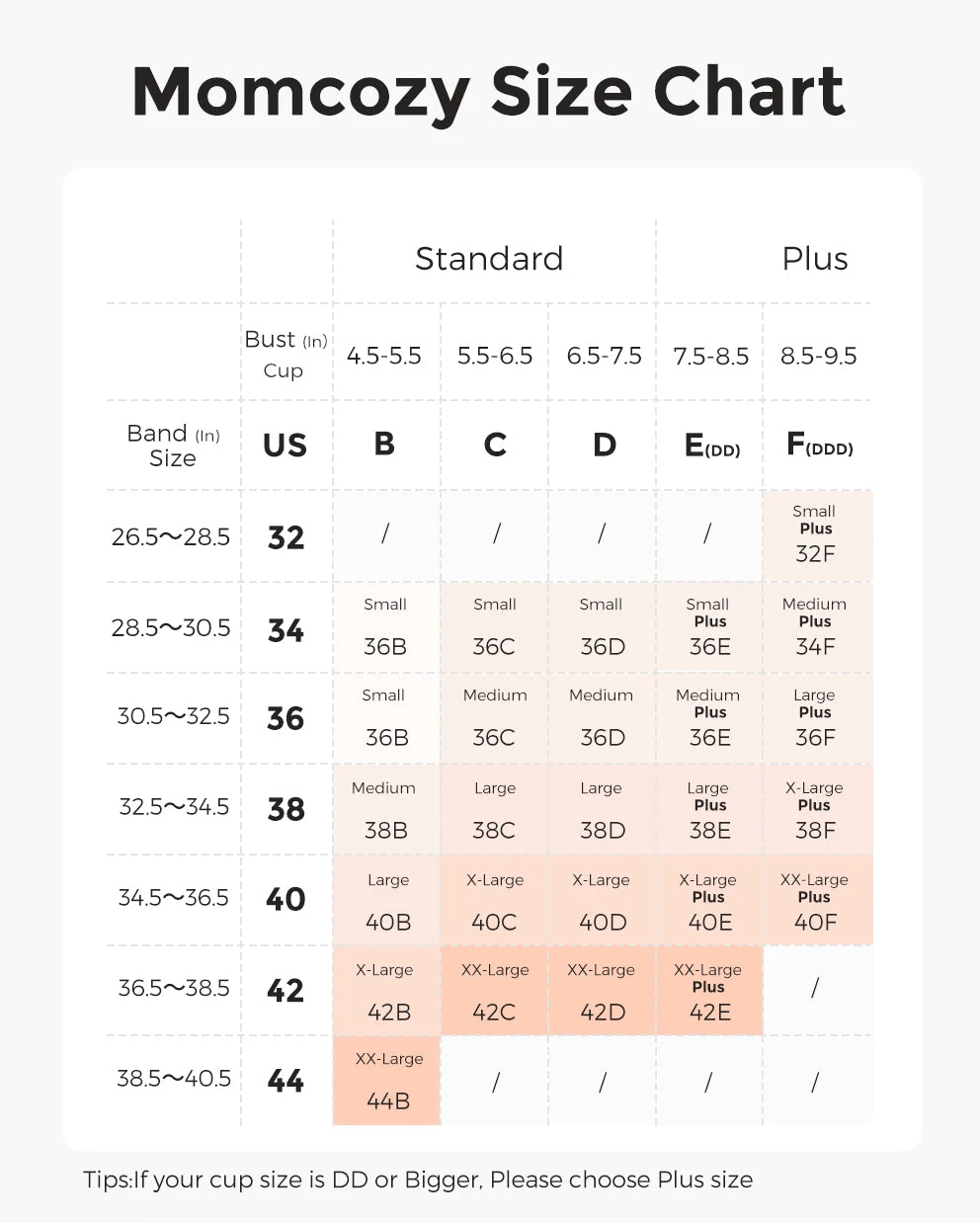The image size is (980, 1223).
Task: Click the 8.5-9.5 bust range header
Action: [818, 356]
